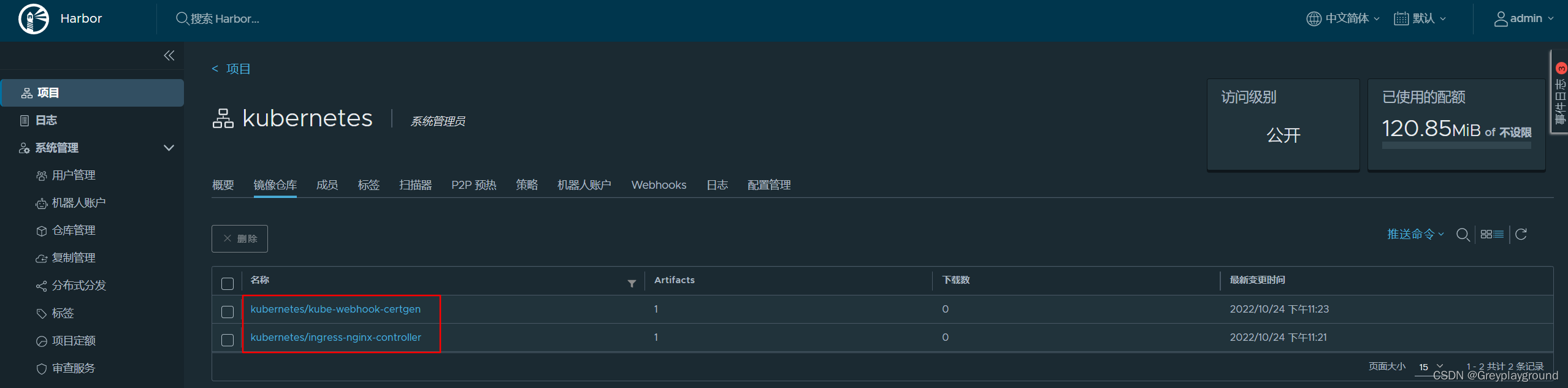Open the 中文简体 language dropdown
Viewport: 1568px width, 388px height.
point(1344,19)
